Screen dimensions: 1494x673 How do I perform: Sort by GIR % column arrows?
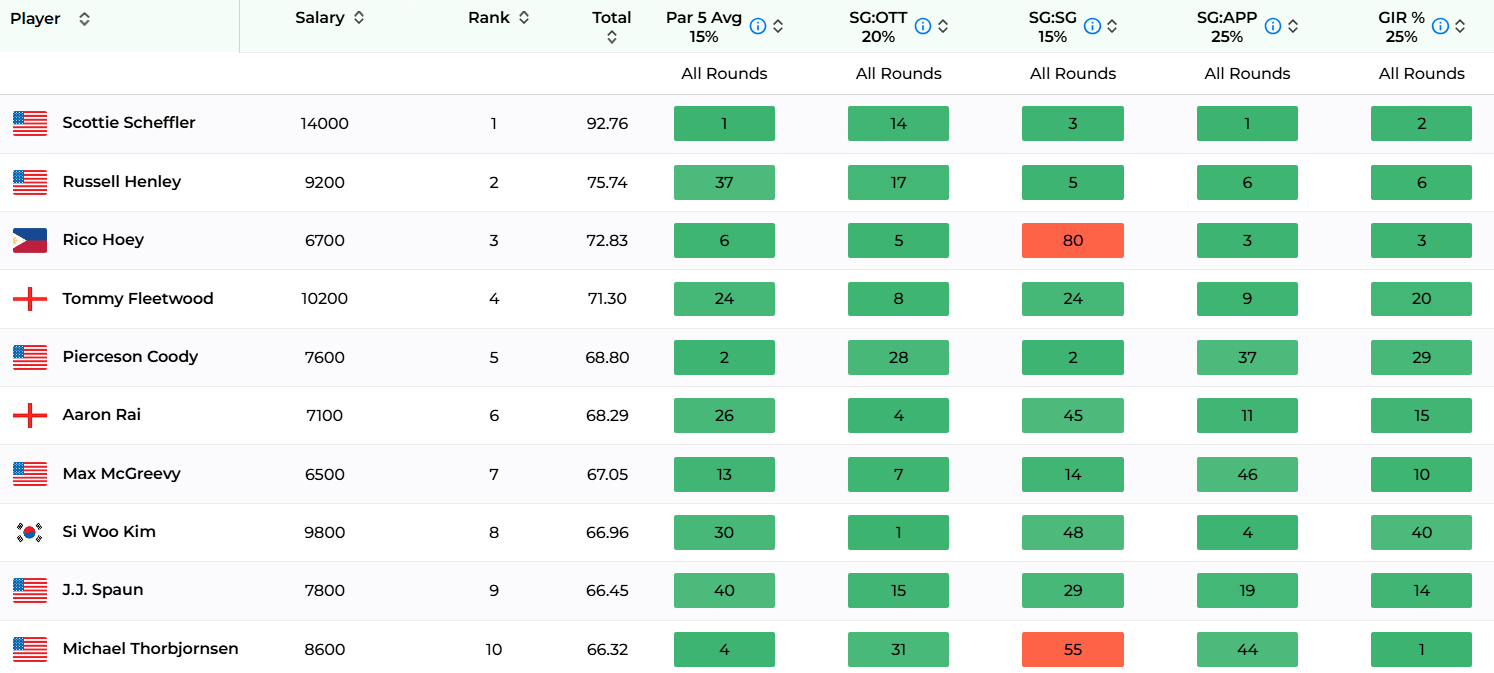[1460, 26]
